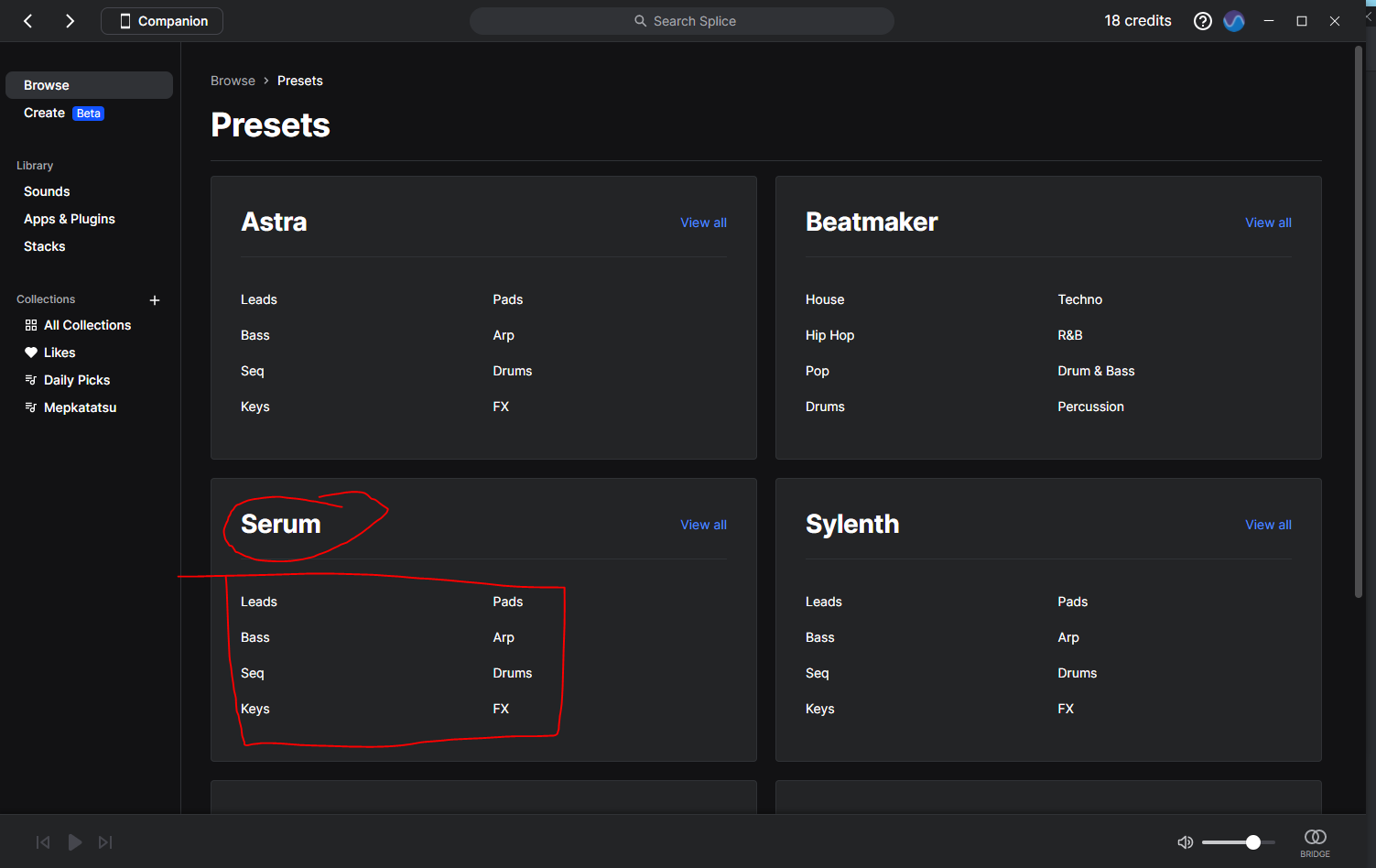Click the grid icon beside All Collections
This screenshot has height=868, width=1376.
click(31, 325)
